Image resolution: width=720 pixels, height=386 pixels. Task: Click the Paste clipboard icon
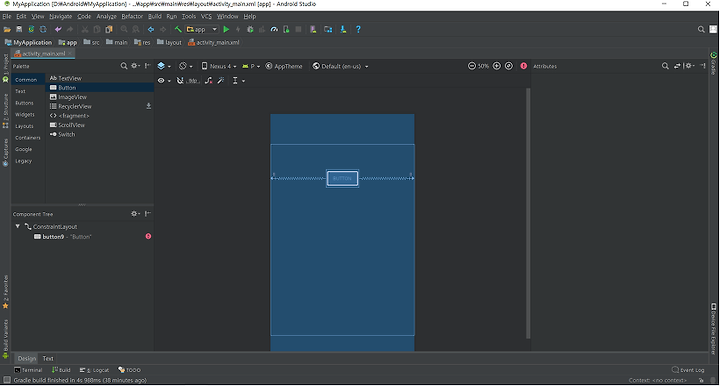point(109,29)
